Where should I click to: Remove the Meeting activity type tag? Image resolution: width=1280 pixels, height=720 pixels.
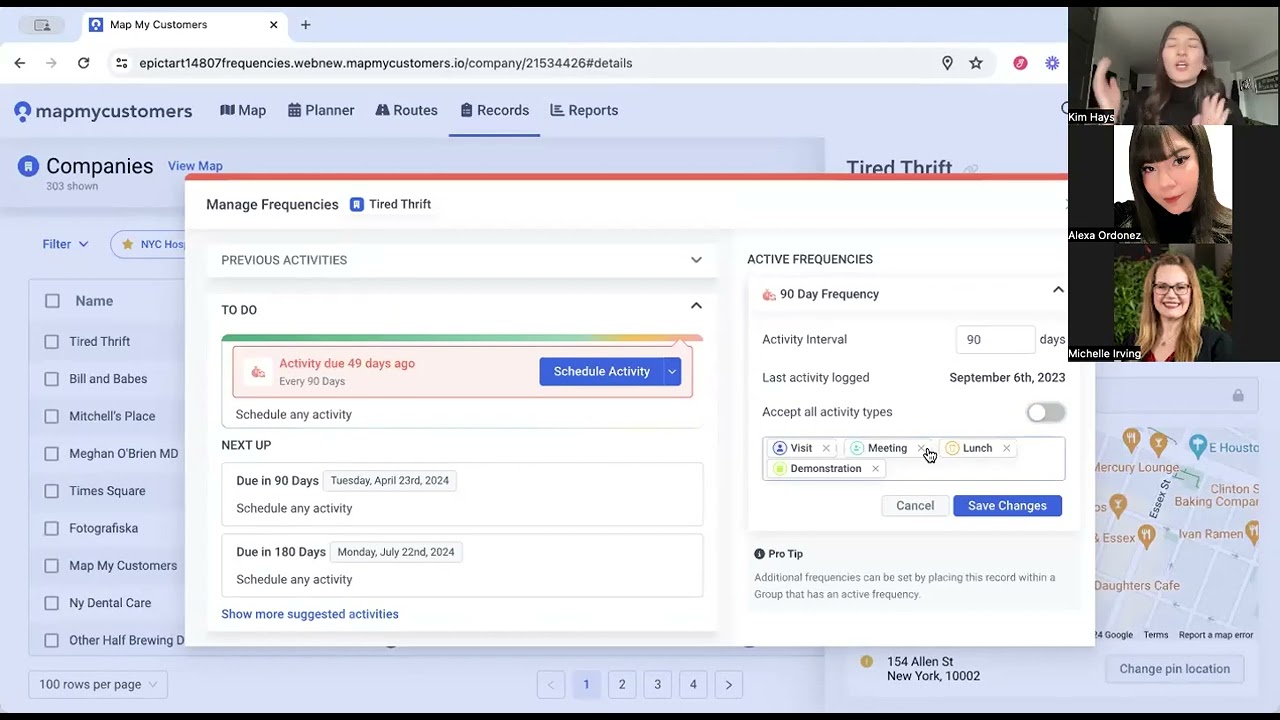pos(921,448)
